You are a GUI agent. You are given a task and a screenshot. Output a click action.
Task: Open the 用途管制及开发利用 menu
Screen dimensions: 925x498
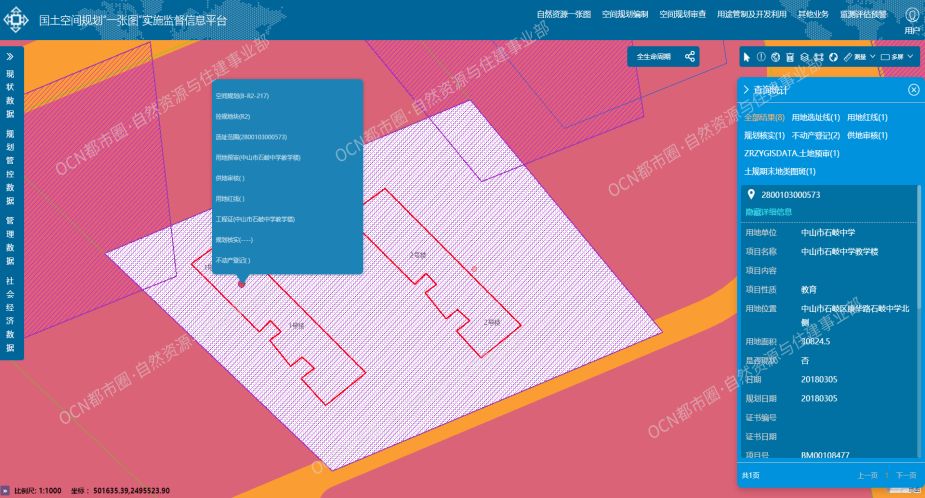pos(752,14)
